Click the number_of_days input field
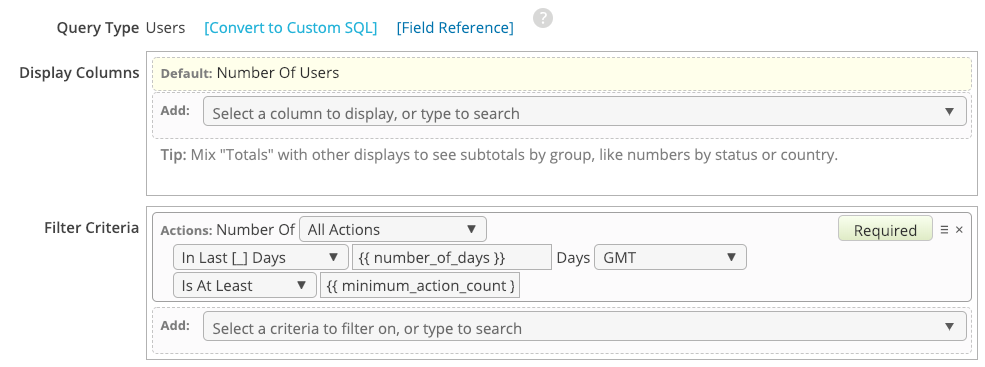985x367 pixels. point(452,257)
